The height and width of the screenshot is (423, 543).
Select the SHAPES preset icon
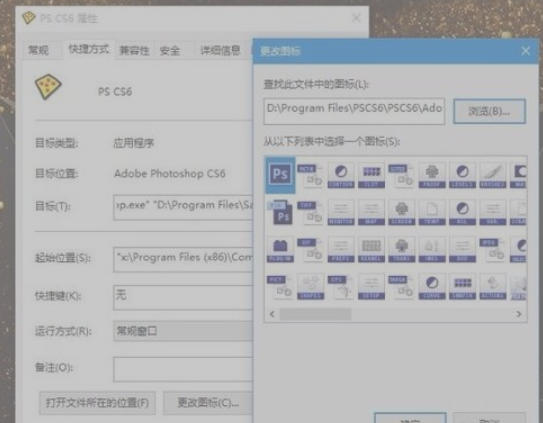coord(310,287)
